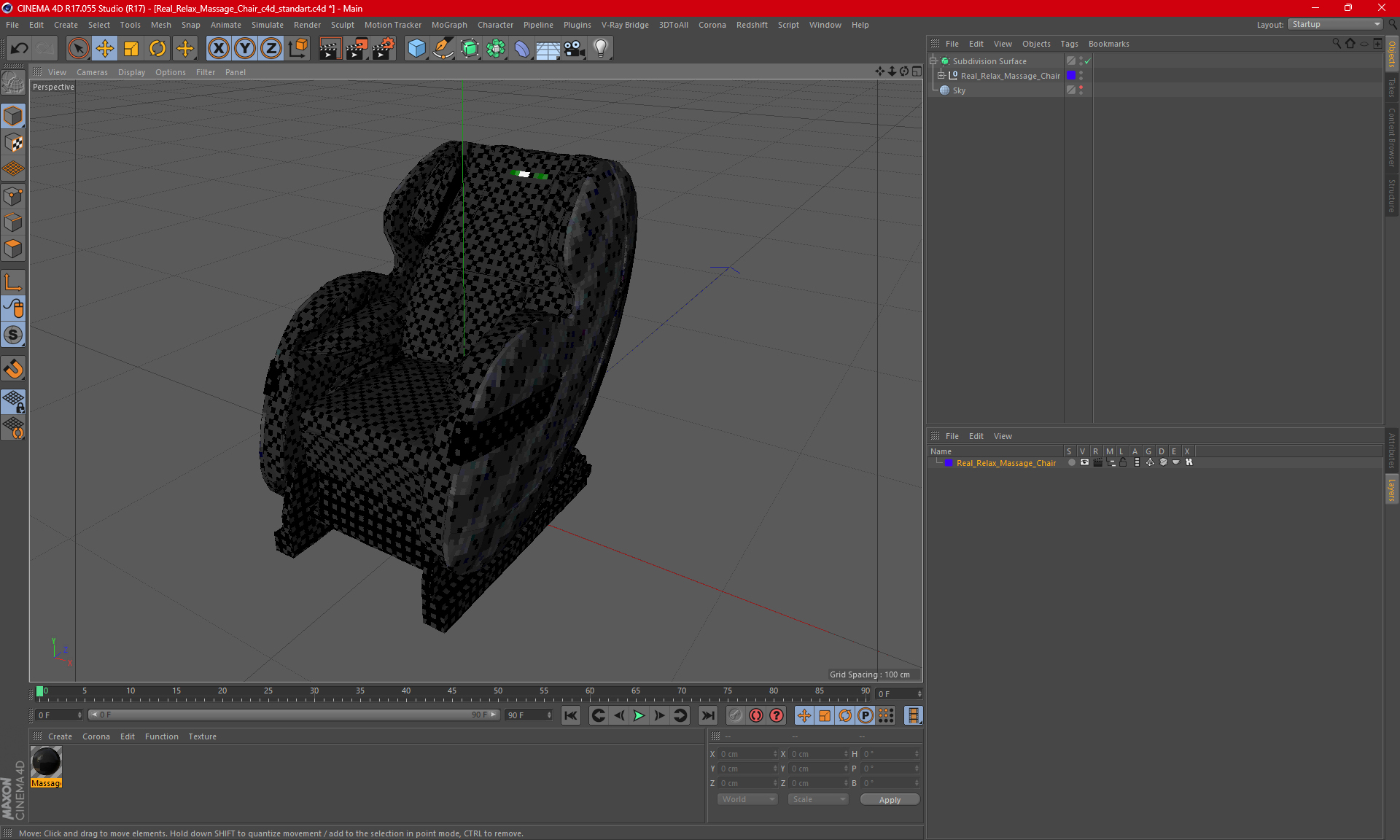Expand Real_Relax_Massage_Chair object hierarchy
The image size is (1400, 840).
(x=941, y=76)
